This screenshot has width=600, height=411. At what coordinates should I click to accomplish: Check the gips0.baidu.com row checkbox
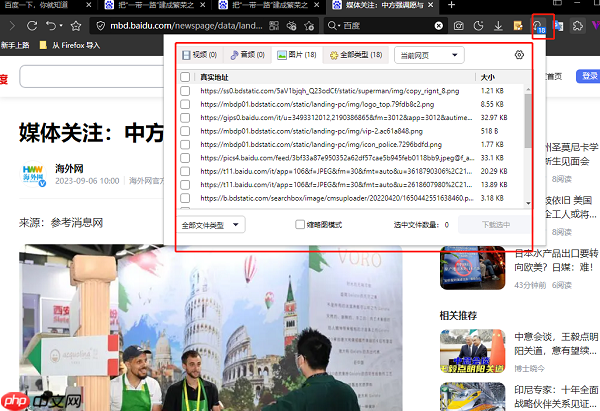point(185,117)
